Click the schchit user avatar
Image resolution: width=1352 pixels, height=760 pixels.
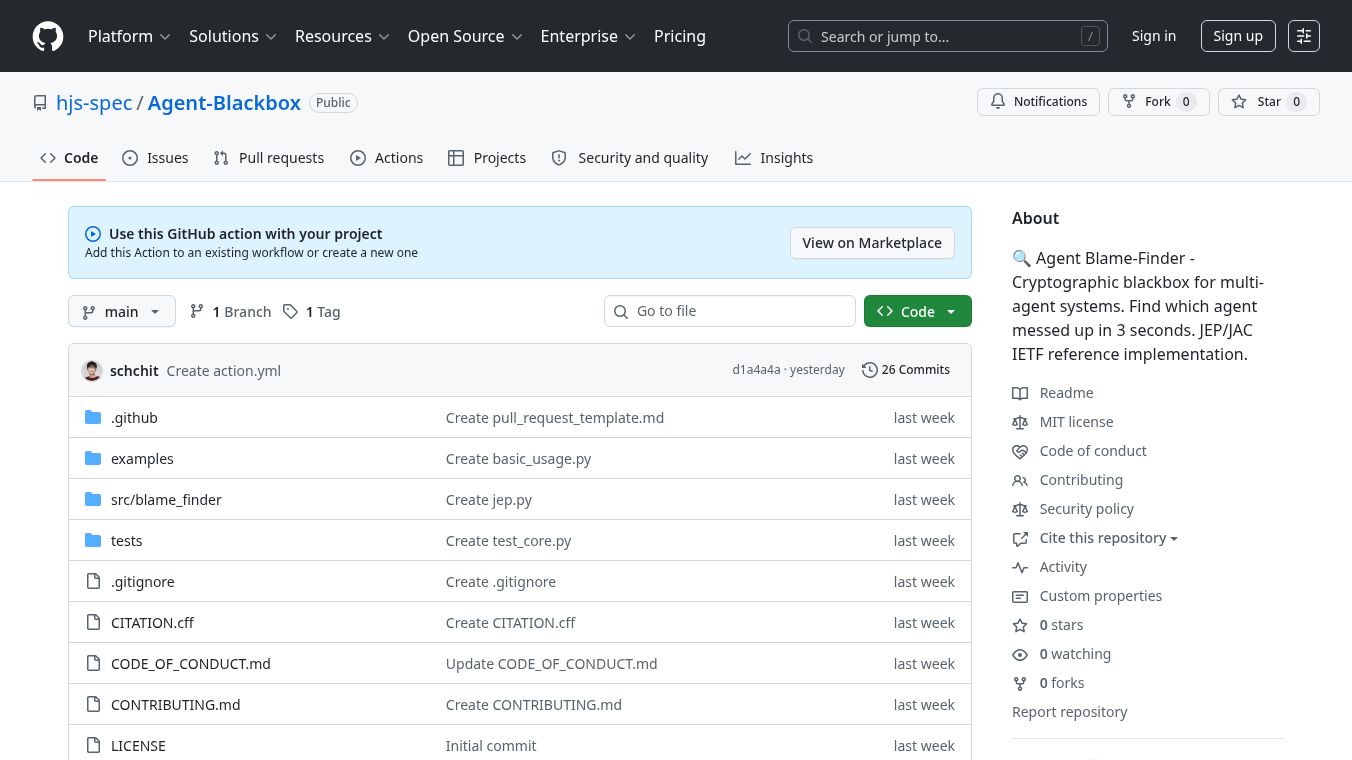tap(92, 370)
